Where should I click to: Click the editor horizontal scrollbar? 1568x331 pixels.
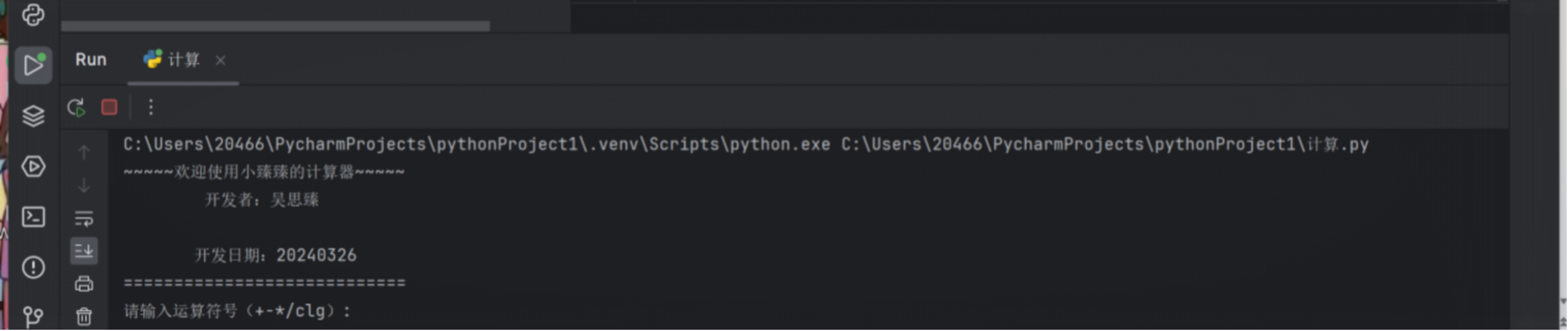pos(275,26)
